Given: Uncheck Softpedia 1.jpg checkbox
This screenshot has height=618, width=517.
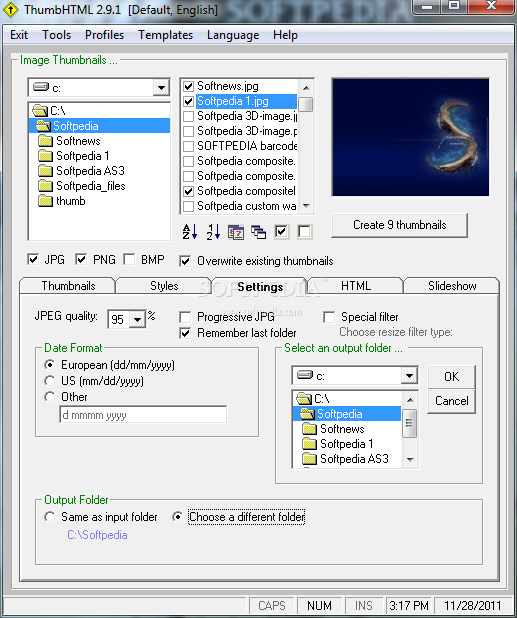Looking at the screenshot, I should (188, 101).
